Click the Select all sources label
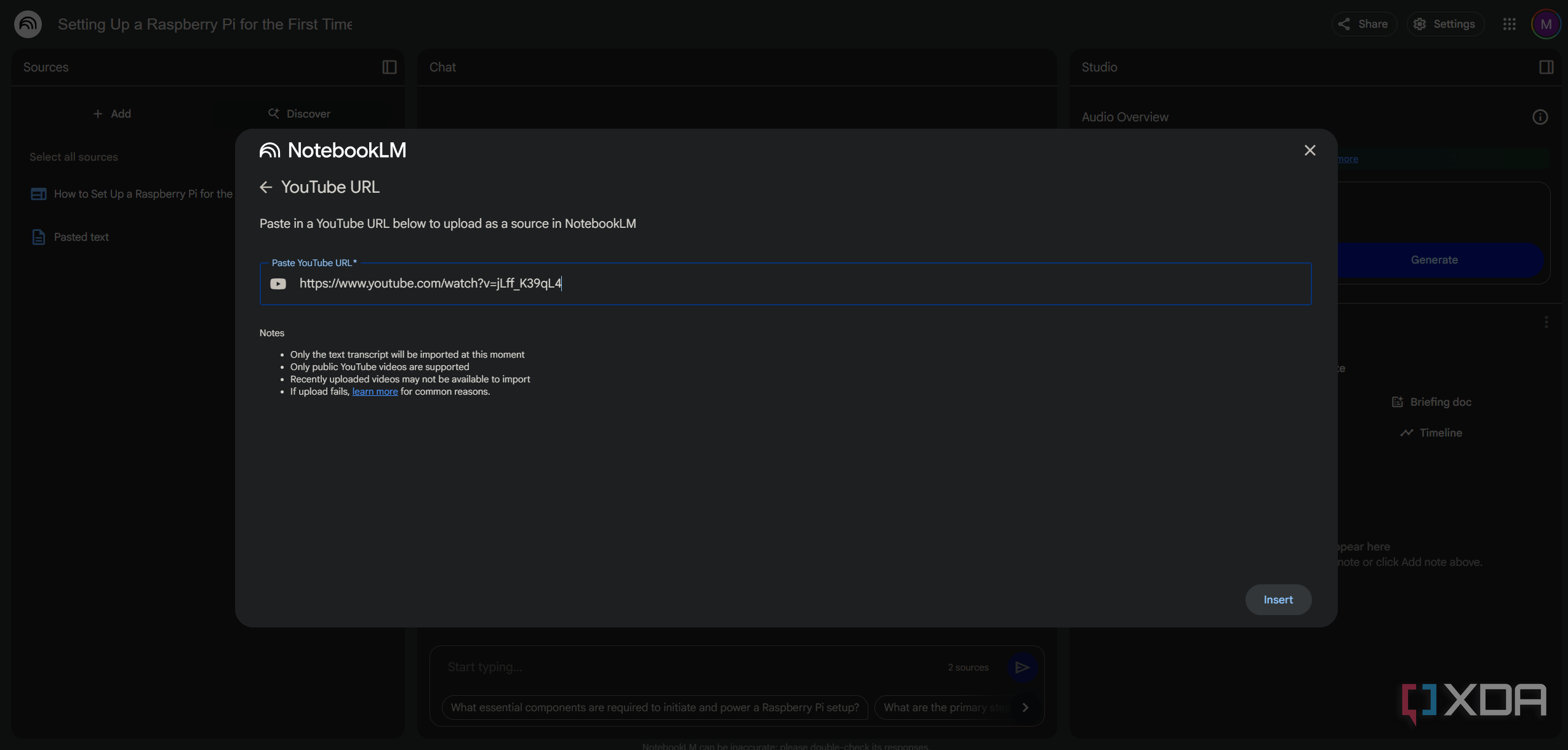 point(74,157)
